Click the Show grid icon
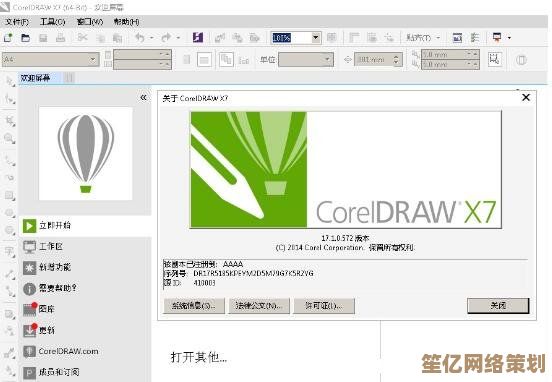The height and width of the screenshot is (382, 552). click(372, 37)
